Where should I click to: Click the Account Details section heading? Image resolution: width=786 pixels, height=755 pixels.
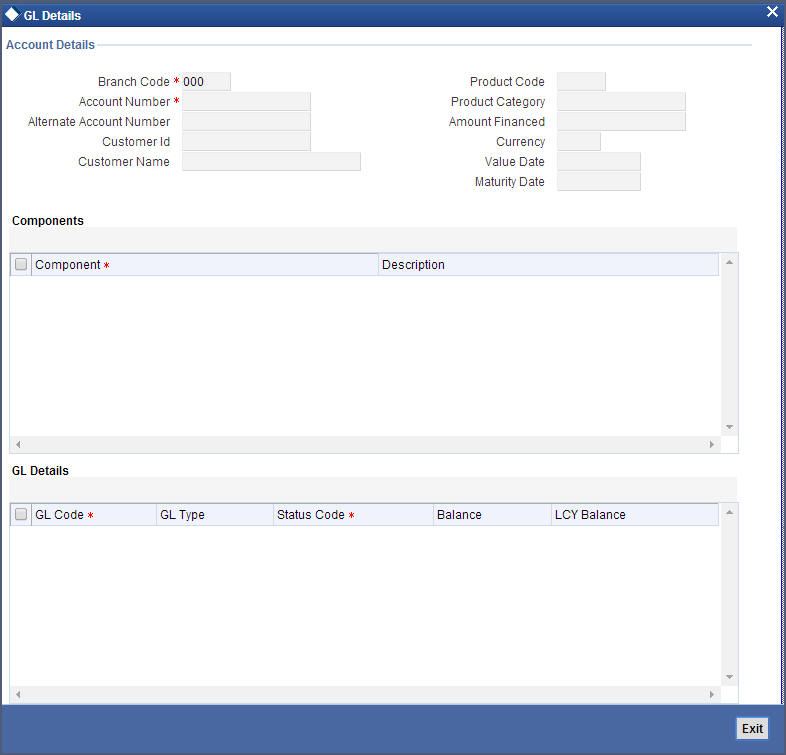(50, 45)
